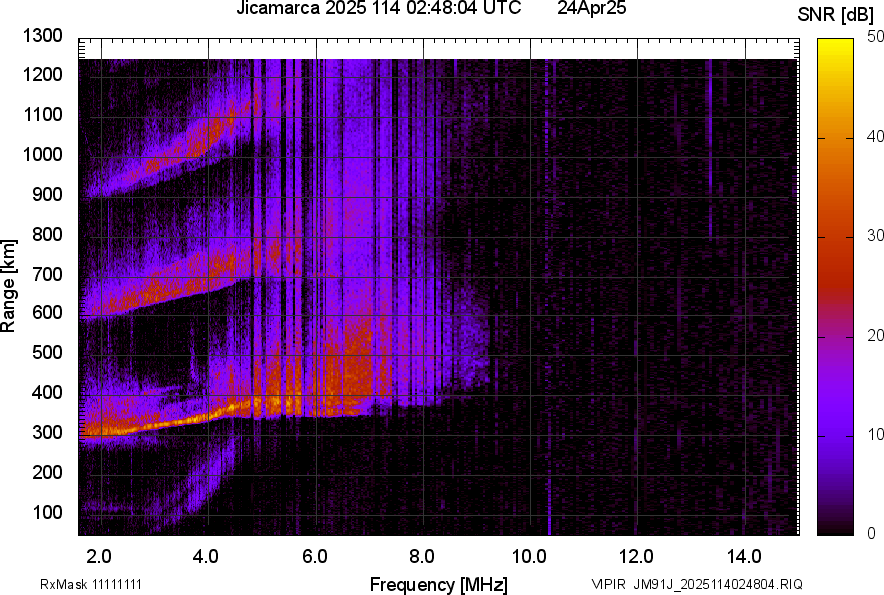Click the range tick label '300'
This screenshot has height=595, width=884.
pyautogui.click(x=47, y=432)
